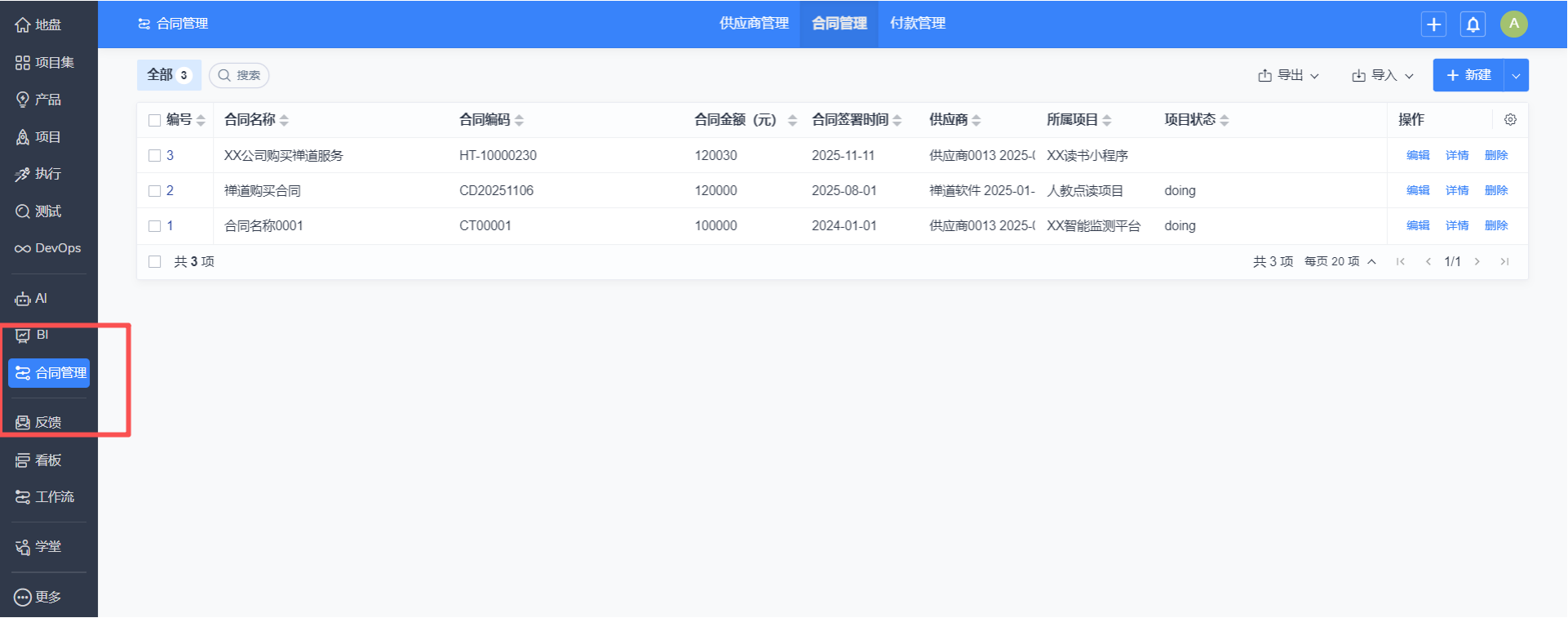Click the 搜索 search box

point(240,75)
